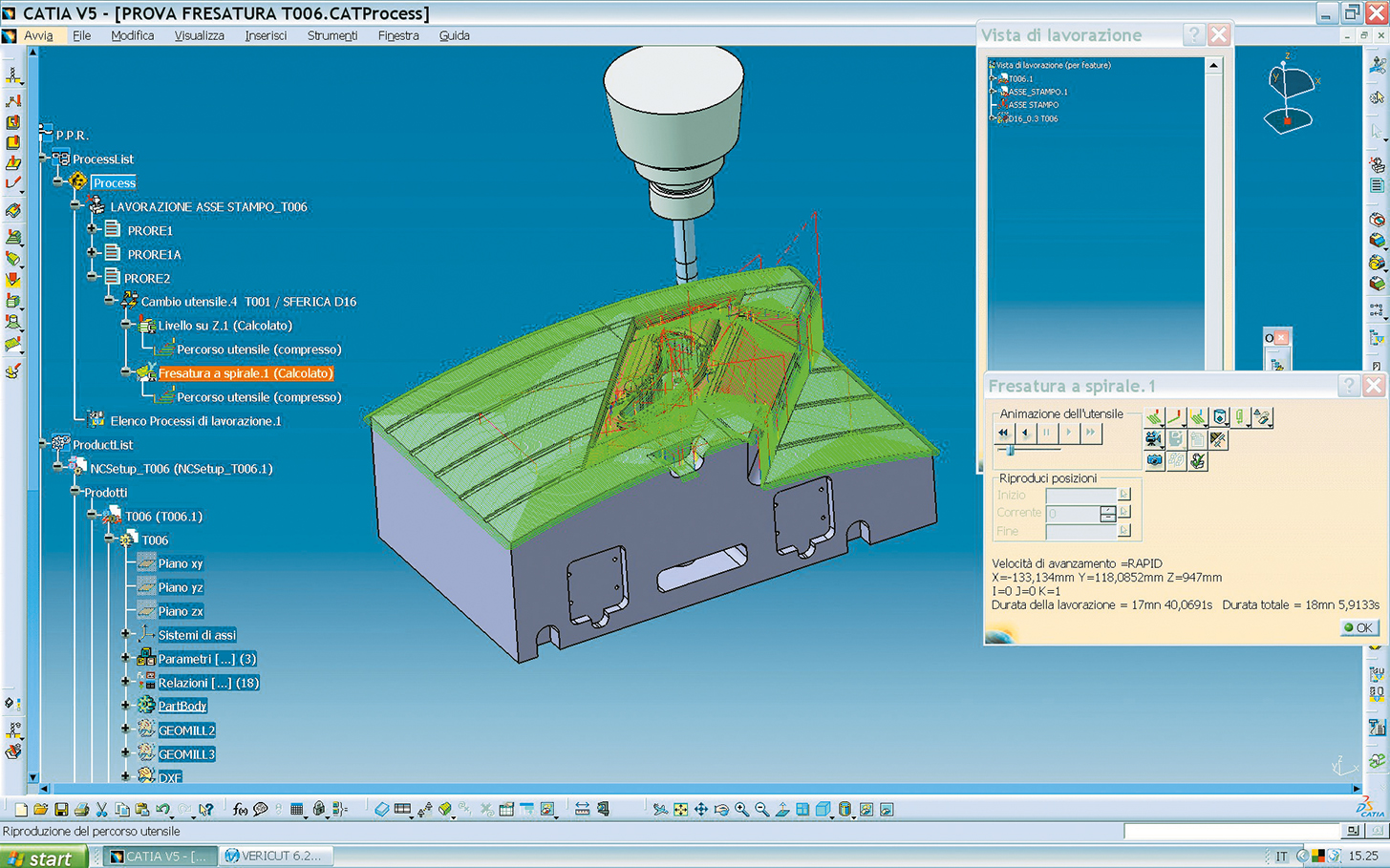Click the Zoom In magnifier icon

741,810
